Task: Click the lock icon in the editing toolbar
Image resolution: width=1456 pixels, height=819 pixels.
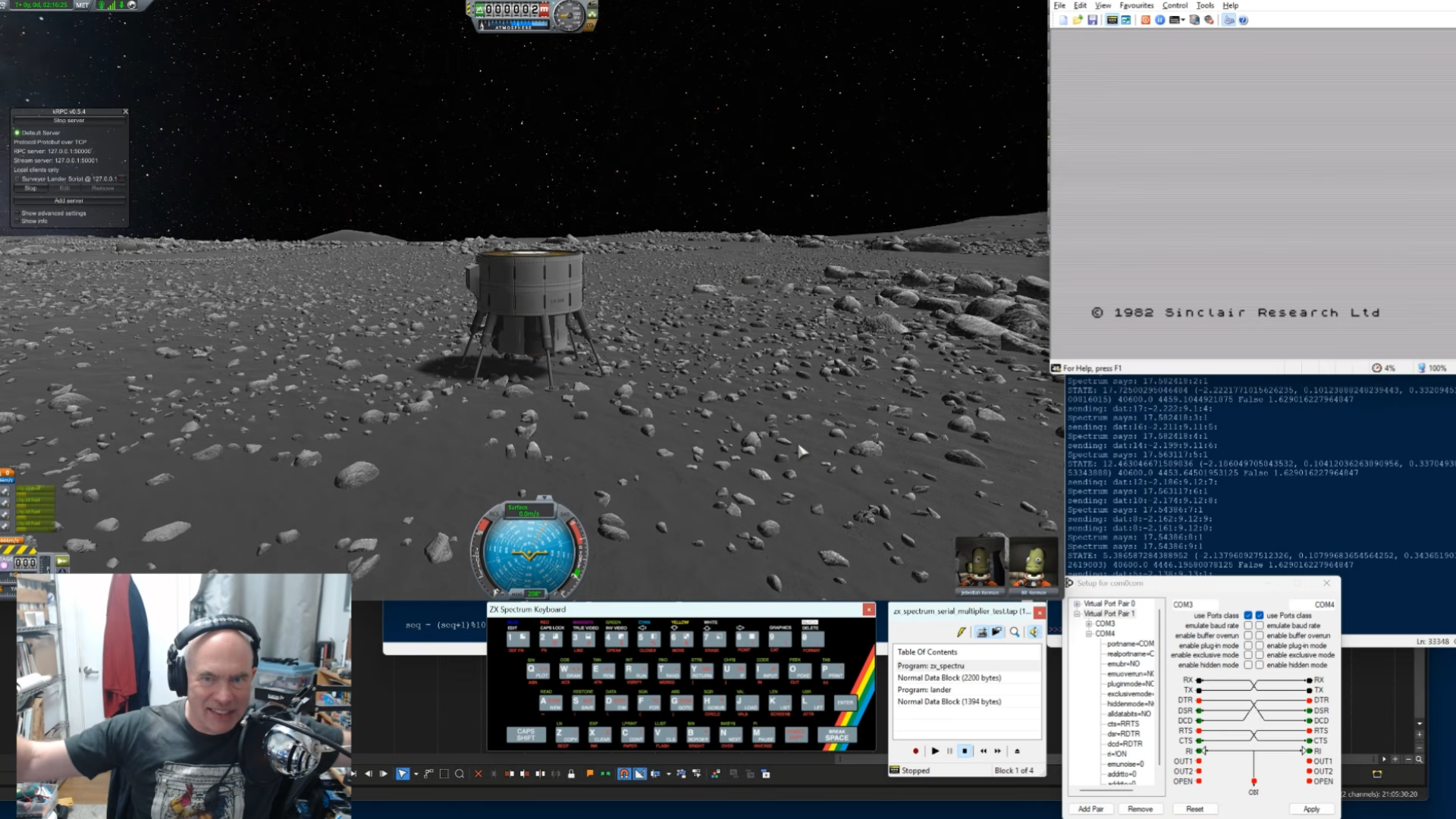Action: 571,773
